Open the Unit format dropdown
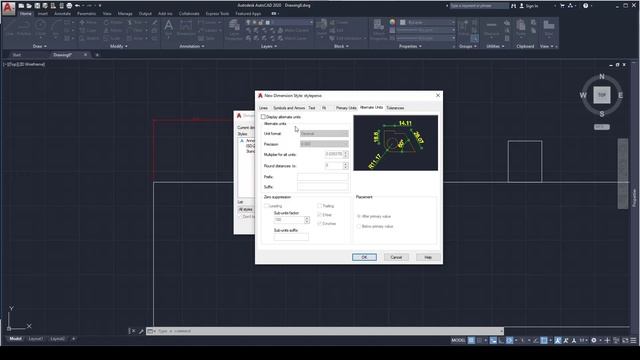Screen dimensions: 640x360 [x=324, y=133]
